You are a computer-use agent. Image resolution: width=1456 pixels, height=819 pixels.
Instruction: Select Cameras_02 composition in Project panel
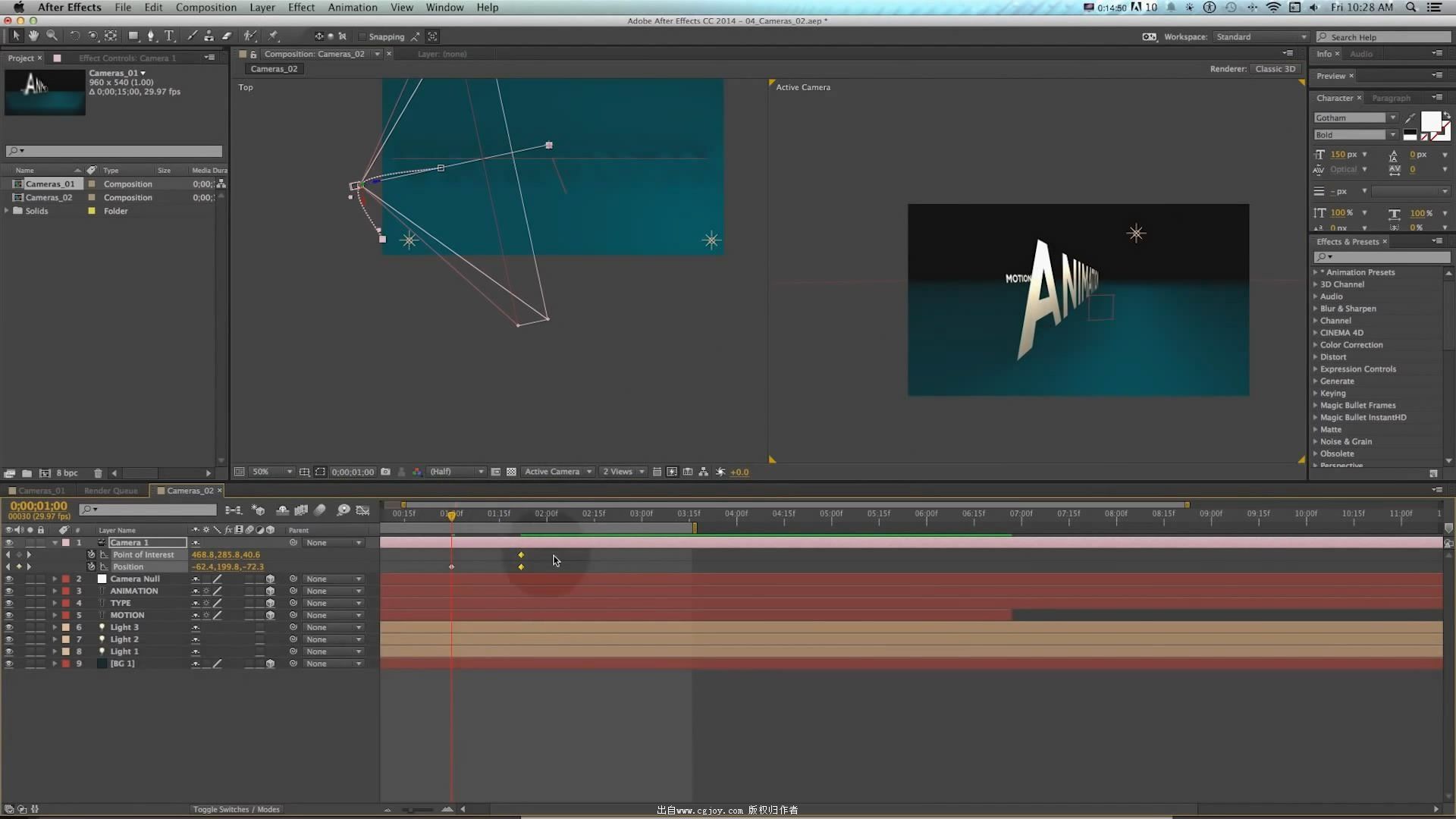[49, 197]
